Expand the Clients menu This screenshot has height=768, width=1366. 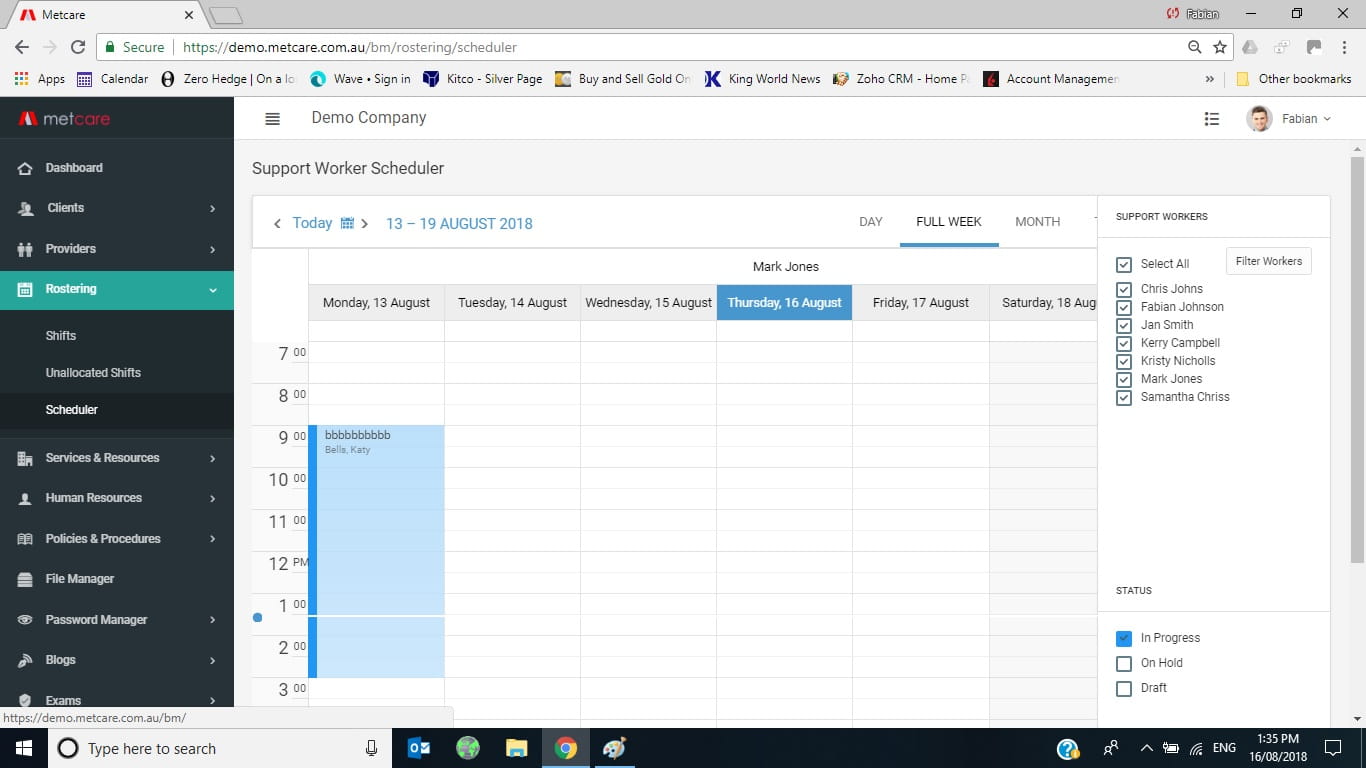[117, 208]
